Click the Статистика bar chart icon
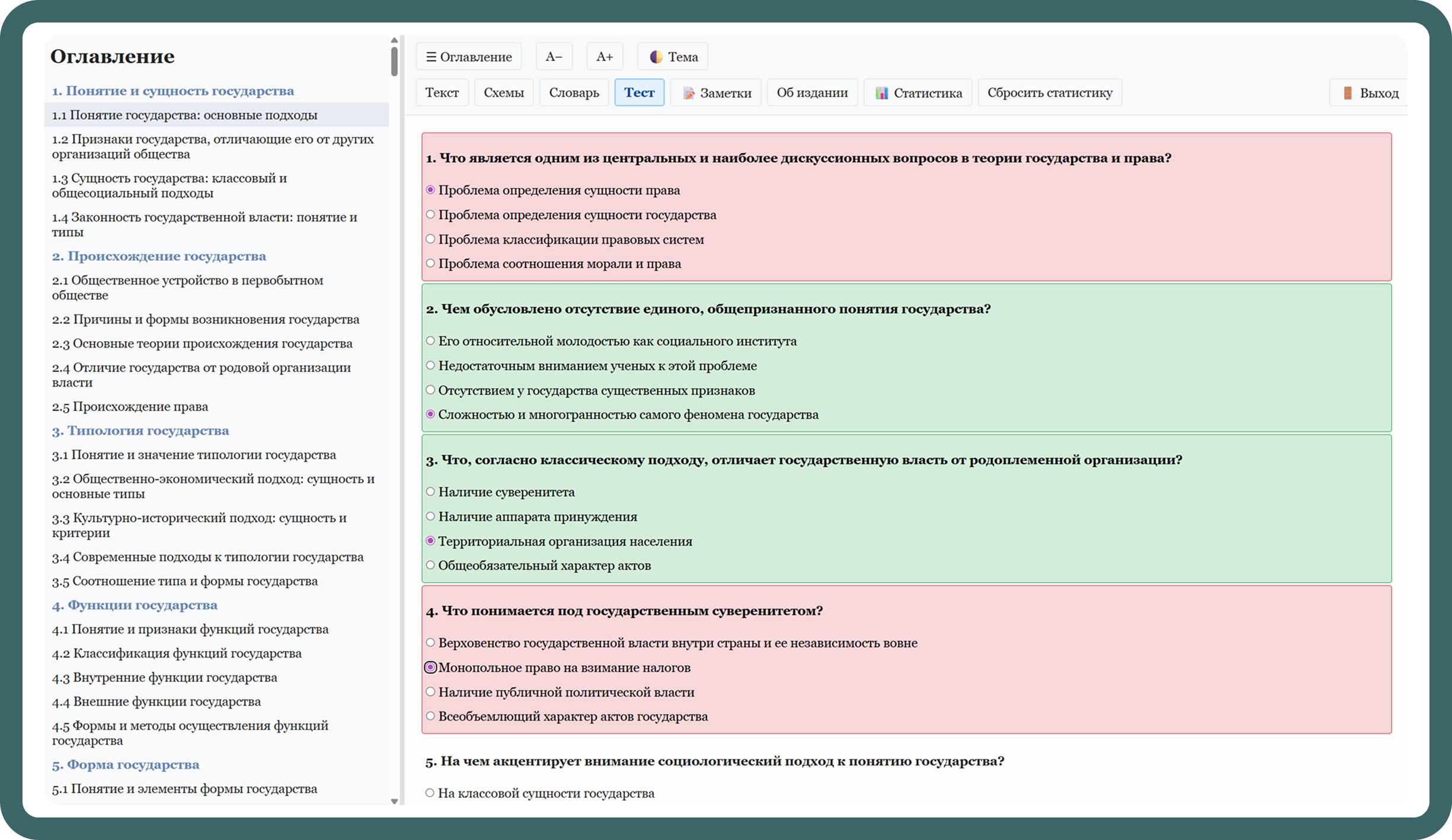1452x840 pixels. coord(881,93)
